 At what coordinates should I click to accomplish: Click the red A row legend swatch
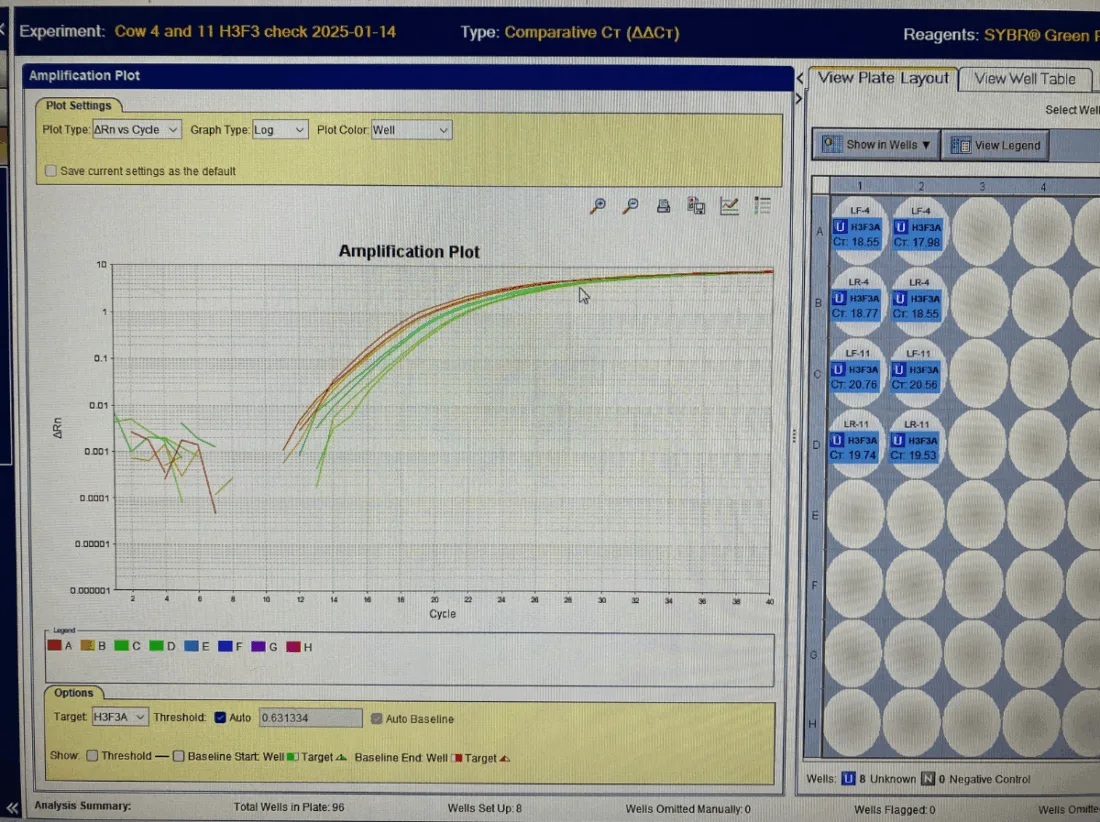[54, 646]
